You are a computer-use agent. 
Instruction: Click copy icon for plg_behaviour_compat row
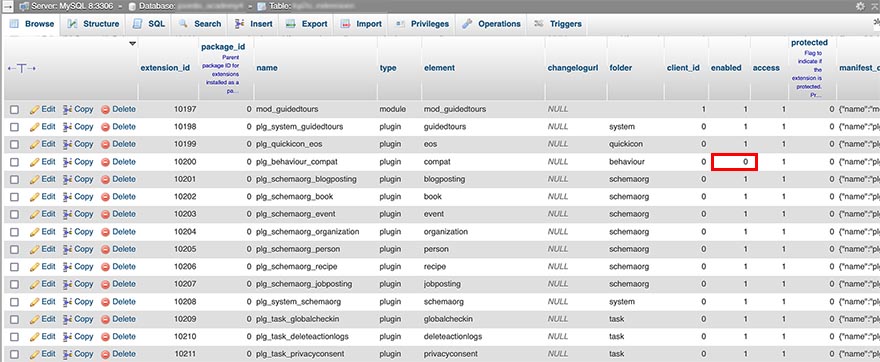click(67, 162)
